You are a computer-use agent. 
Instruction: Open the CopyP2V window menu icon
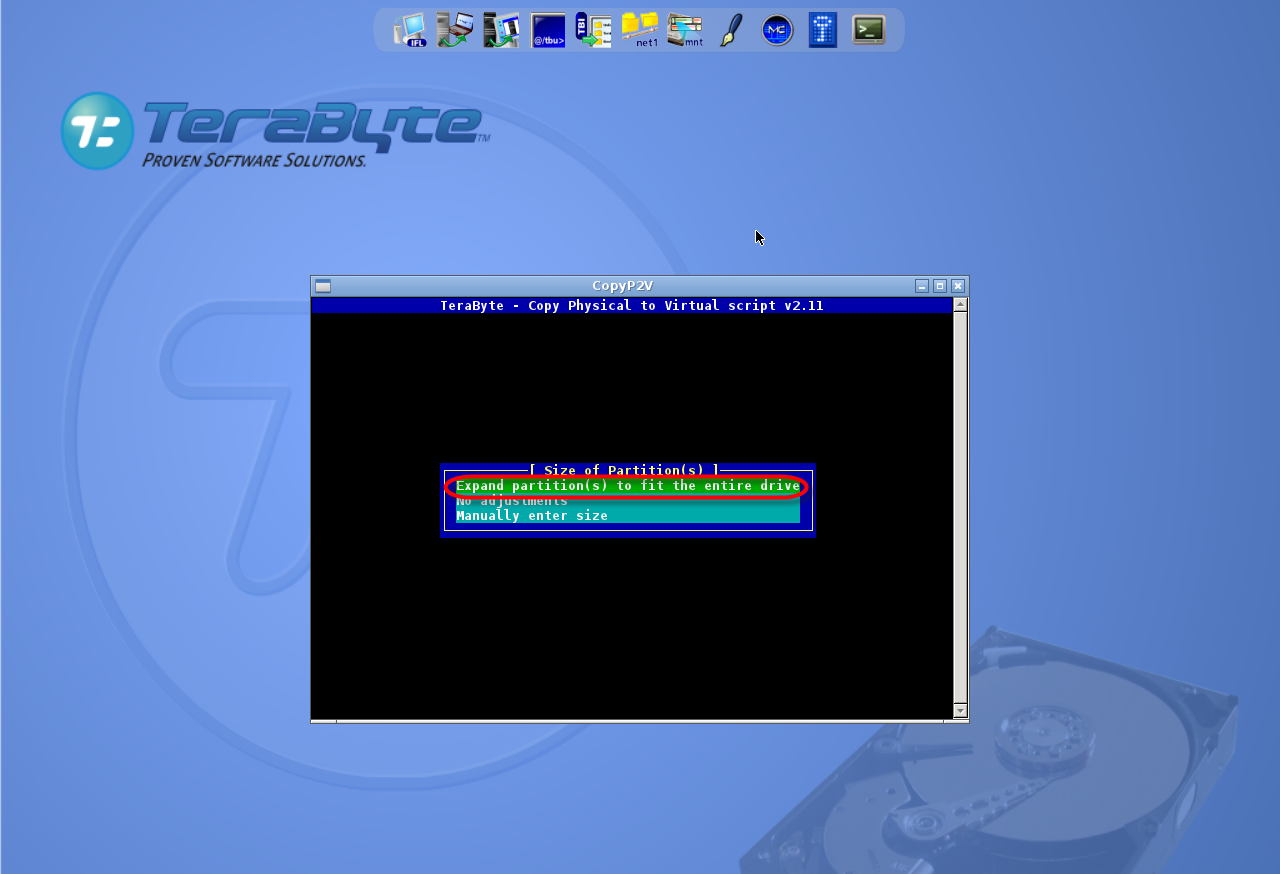coord(323,286)
